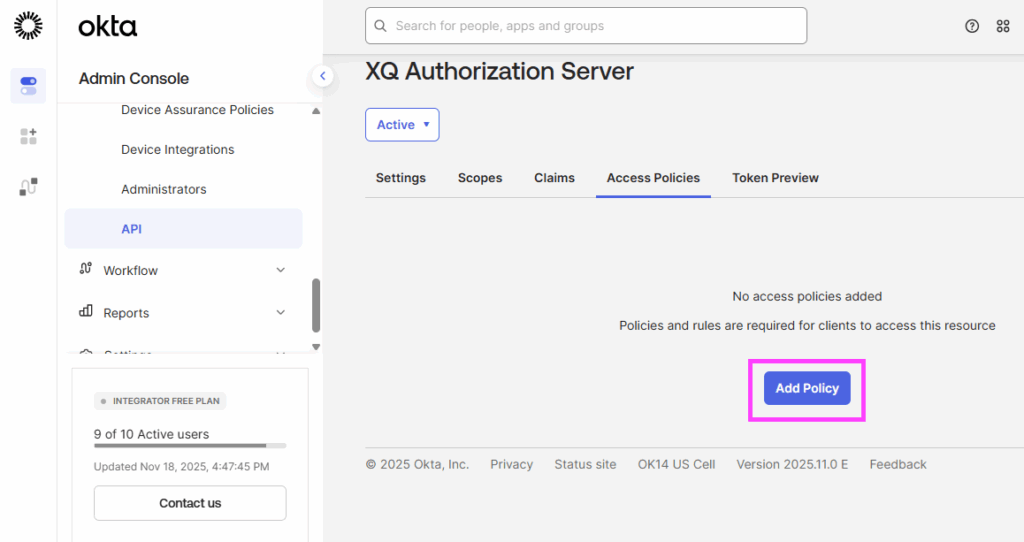Select Device Integrations in the sidebar
This screenshot has height=542, width=1024.
coord(177,150)
